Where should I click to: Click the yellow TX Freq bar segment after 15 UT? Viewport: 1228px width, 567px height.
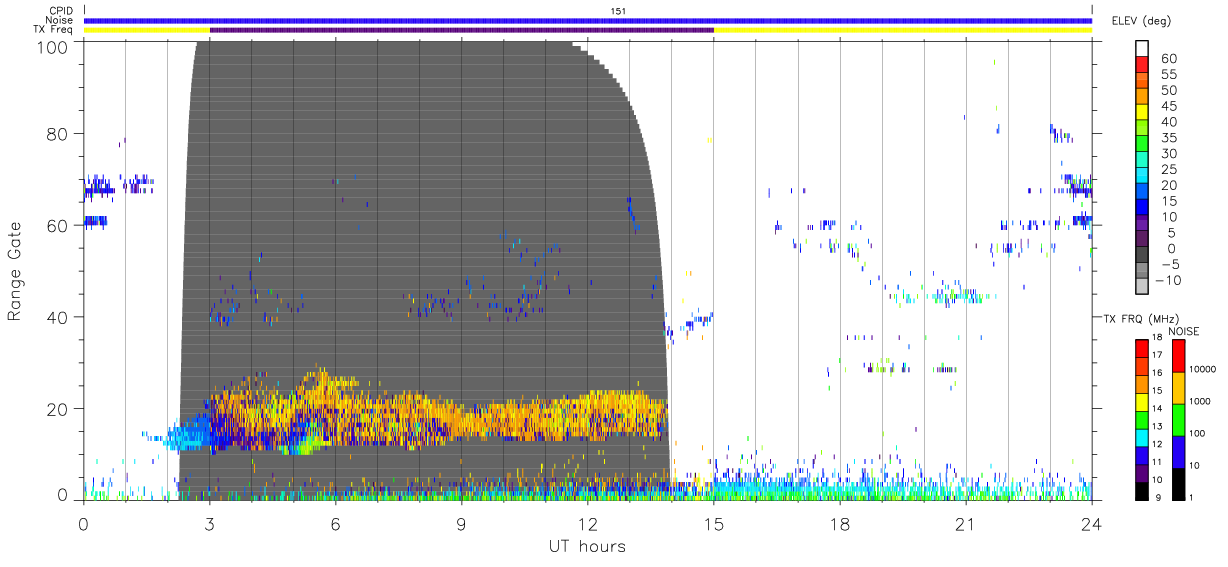pyautogui.click(x=903, y=30)
